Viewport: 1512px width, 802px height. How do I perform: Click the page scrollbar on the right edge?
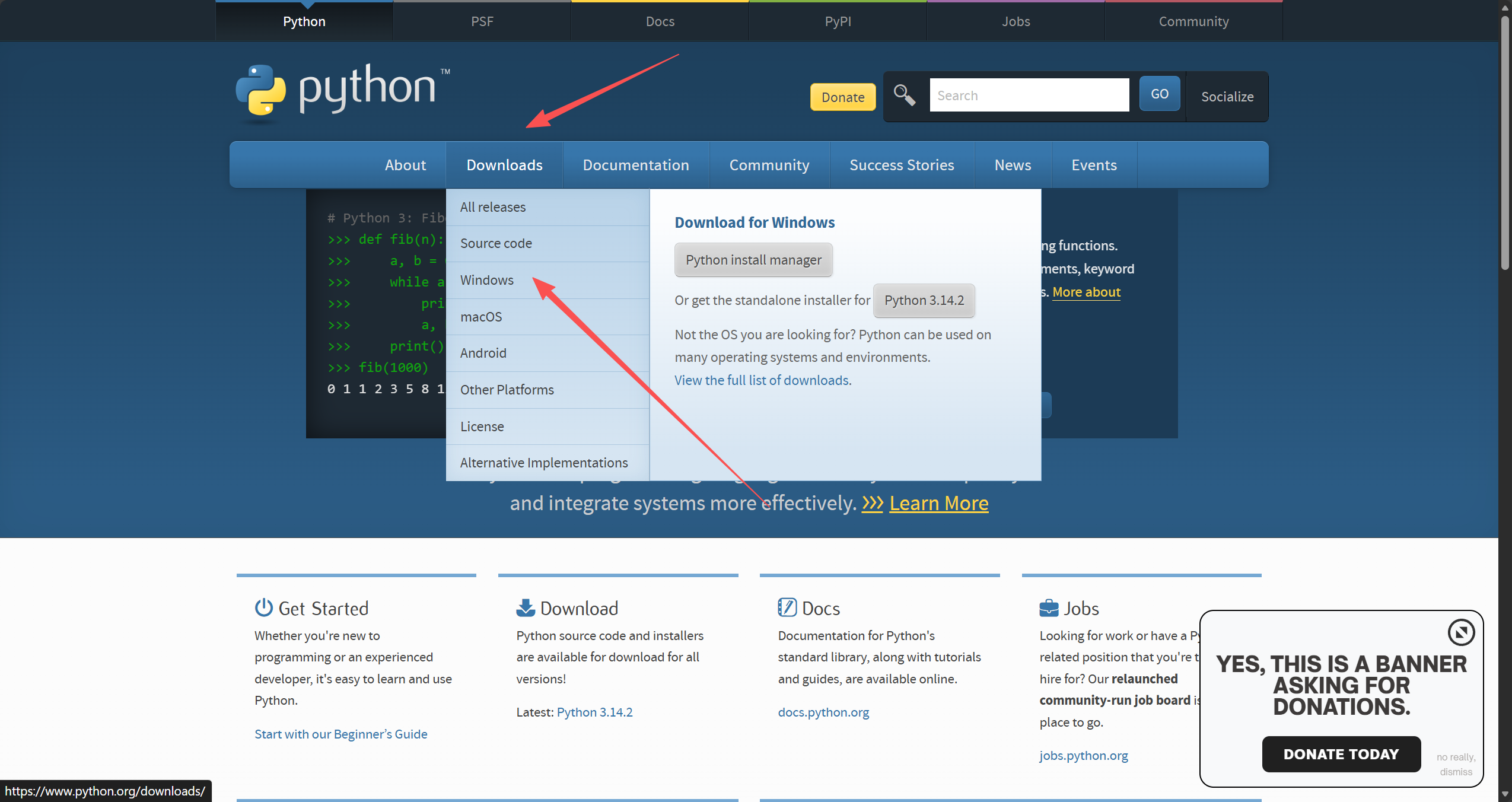(x=1505, y=142)
